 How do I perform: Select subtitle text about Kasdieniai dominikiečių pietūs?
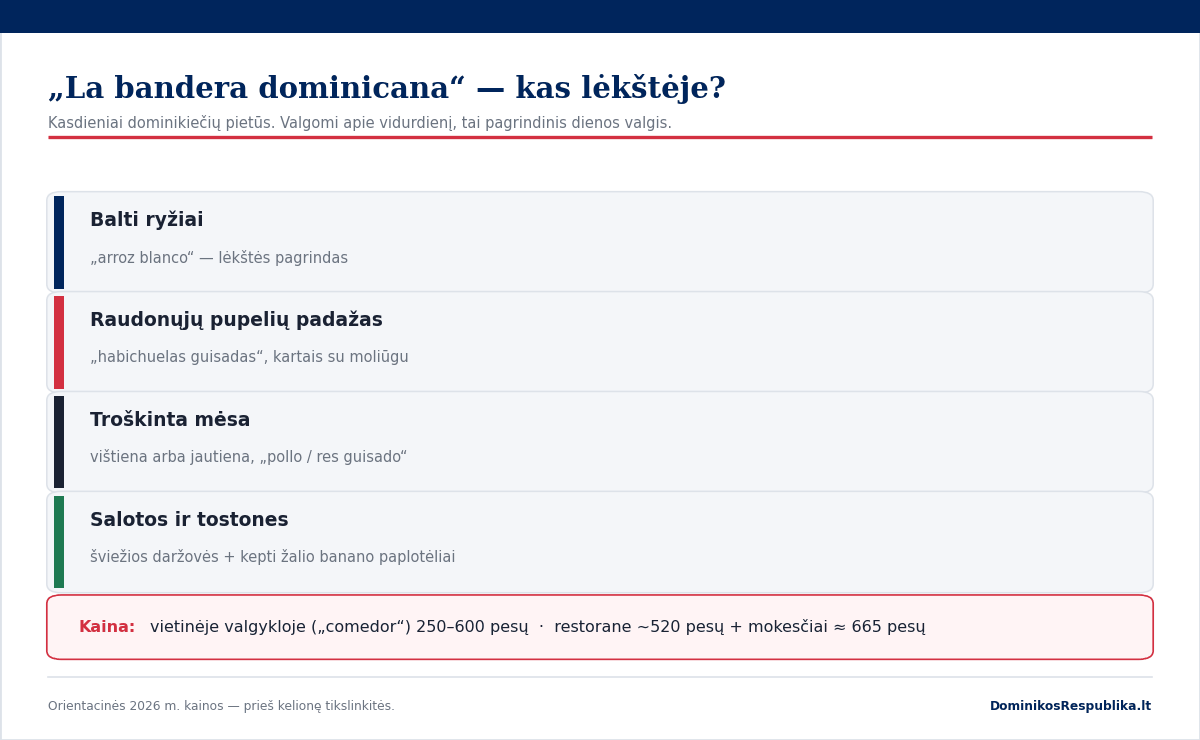pos(360,123)
